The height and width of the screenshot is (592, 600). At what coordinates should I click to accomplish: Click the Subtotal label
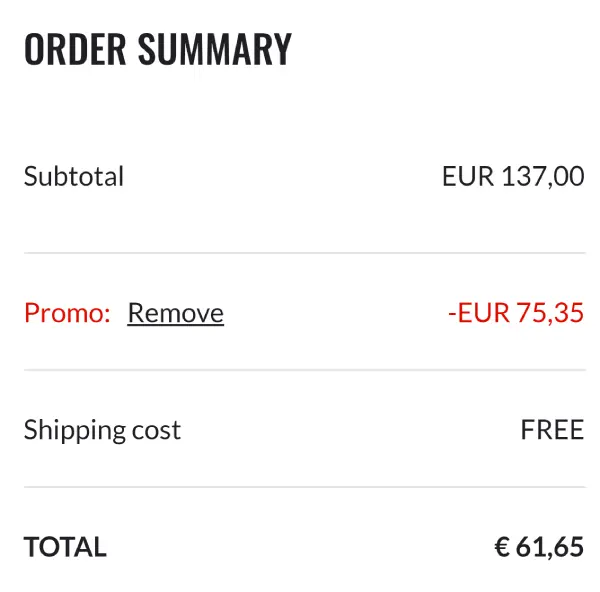pyautogui.click(x=74, y=176)
